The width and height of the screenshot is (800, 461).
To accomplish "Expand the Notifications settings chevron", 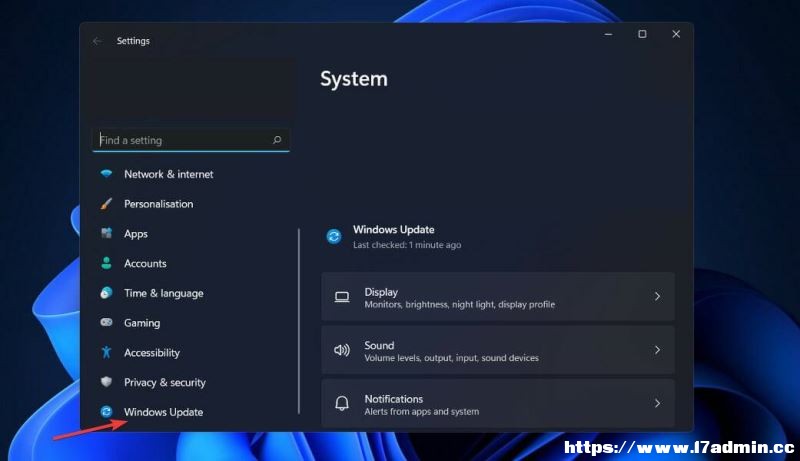I will (x=657, y=403).
